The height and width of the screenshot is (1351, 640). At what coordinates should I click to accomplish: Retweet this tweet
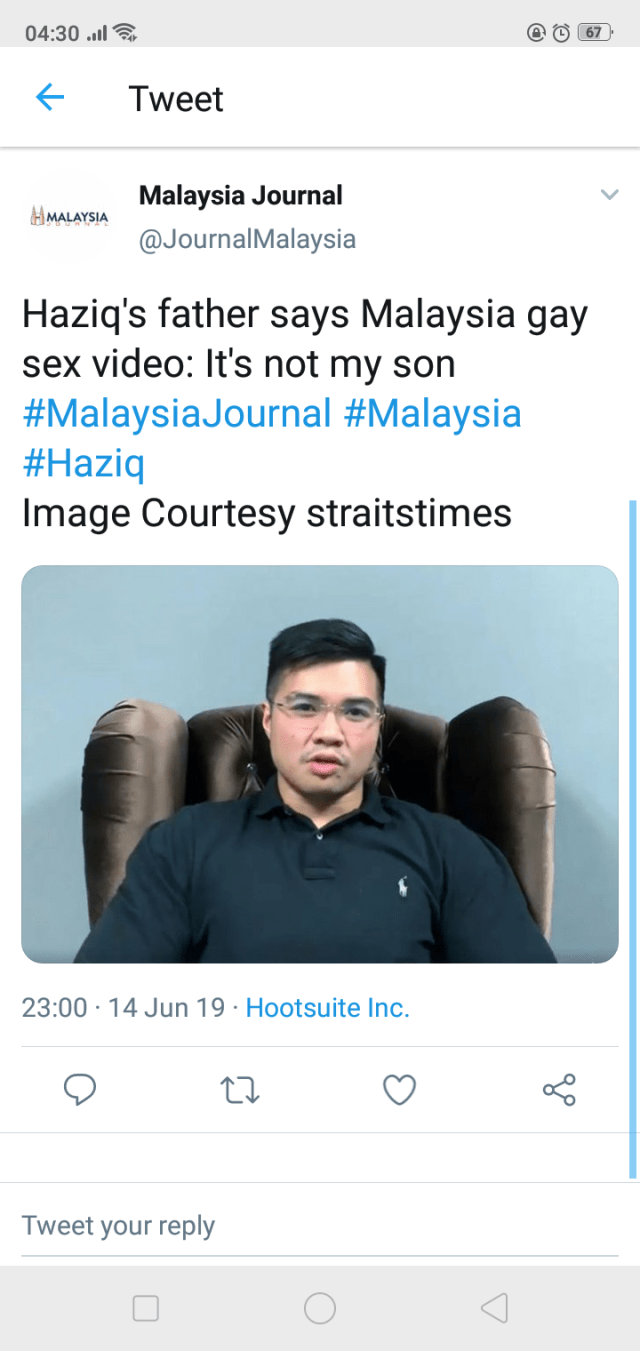tap(240, 1089)
